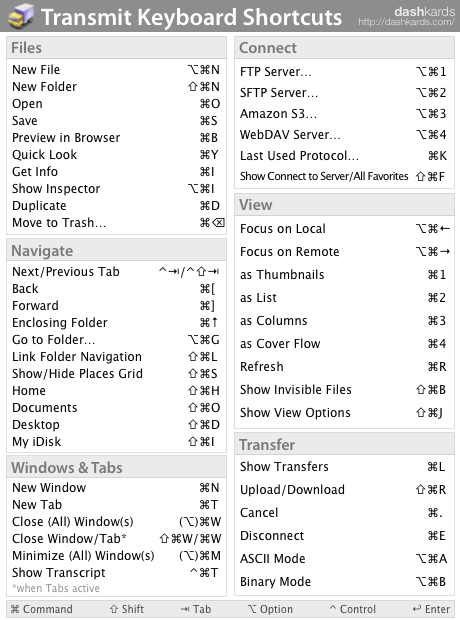Click the Transmit truck icon
460x620 pixels.
(21, 16)
